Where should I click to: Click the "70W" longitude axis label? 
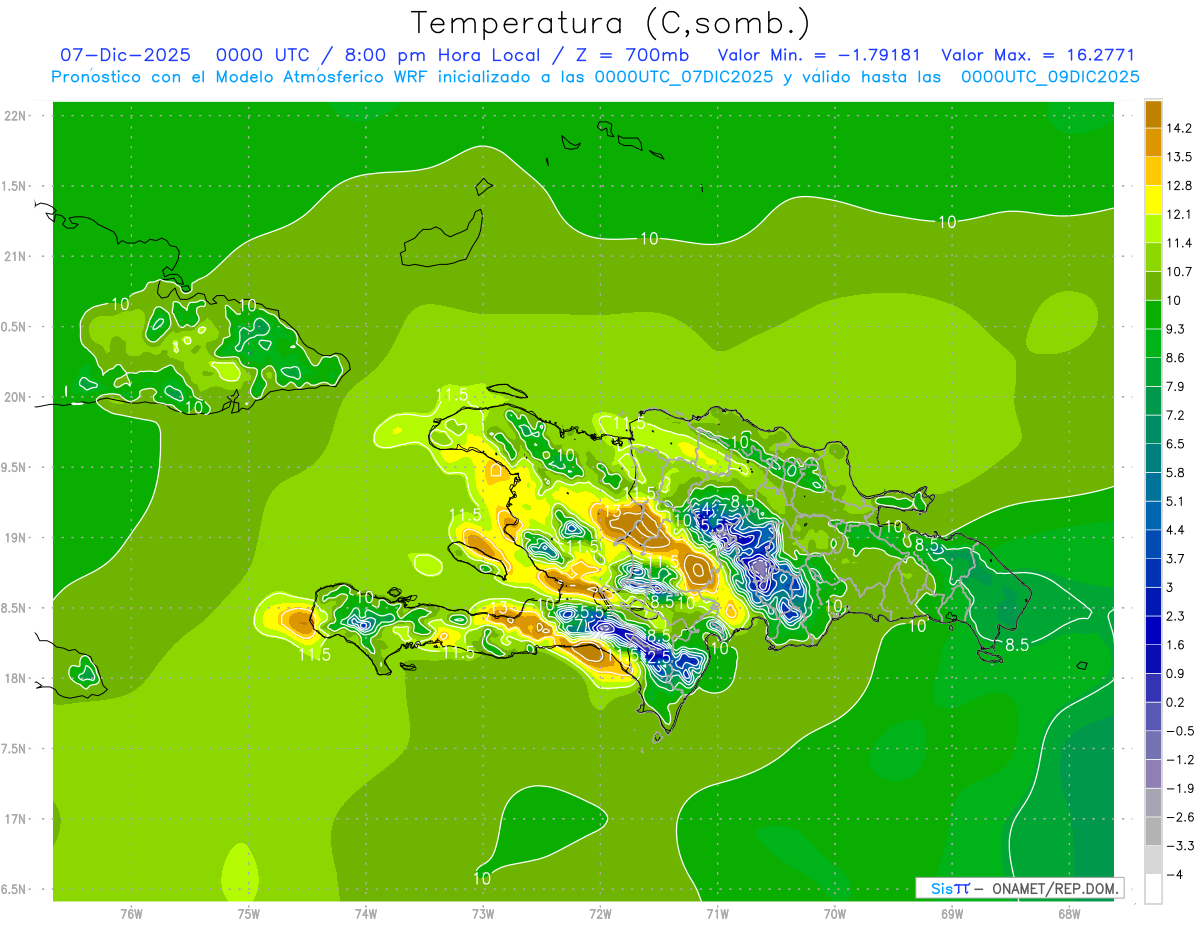pyautogui.click(x=835, y=915)
